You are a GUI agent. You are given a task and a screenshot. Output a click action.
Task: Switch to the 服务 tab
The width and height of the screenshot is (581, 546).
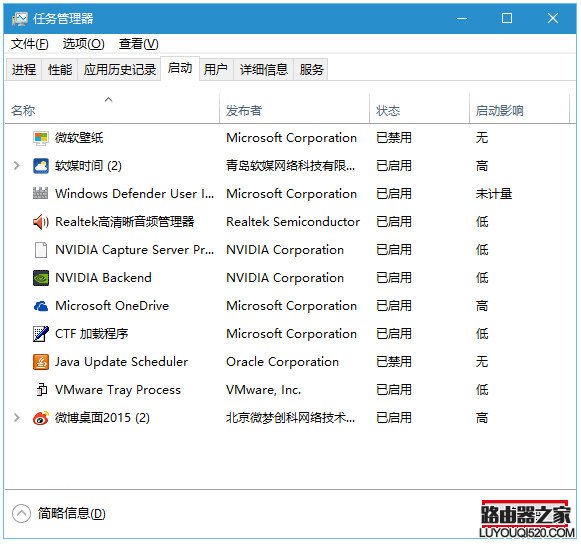pyautogui.click(x=311, y=69)
